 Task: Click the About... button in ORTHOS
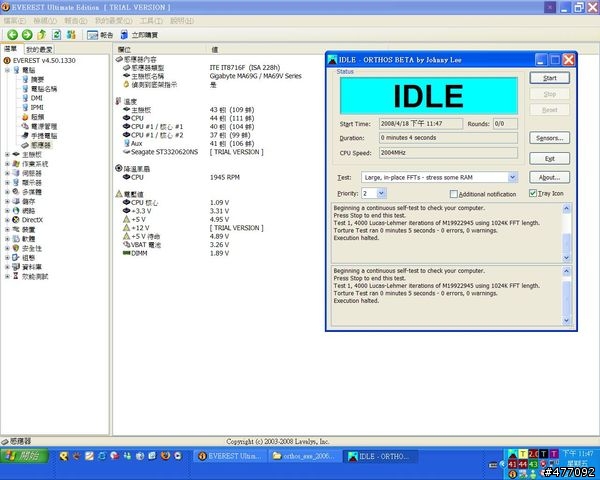[x=549, y=177]
